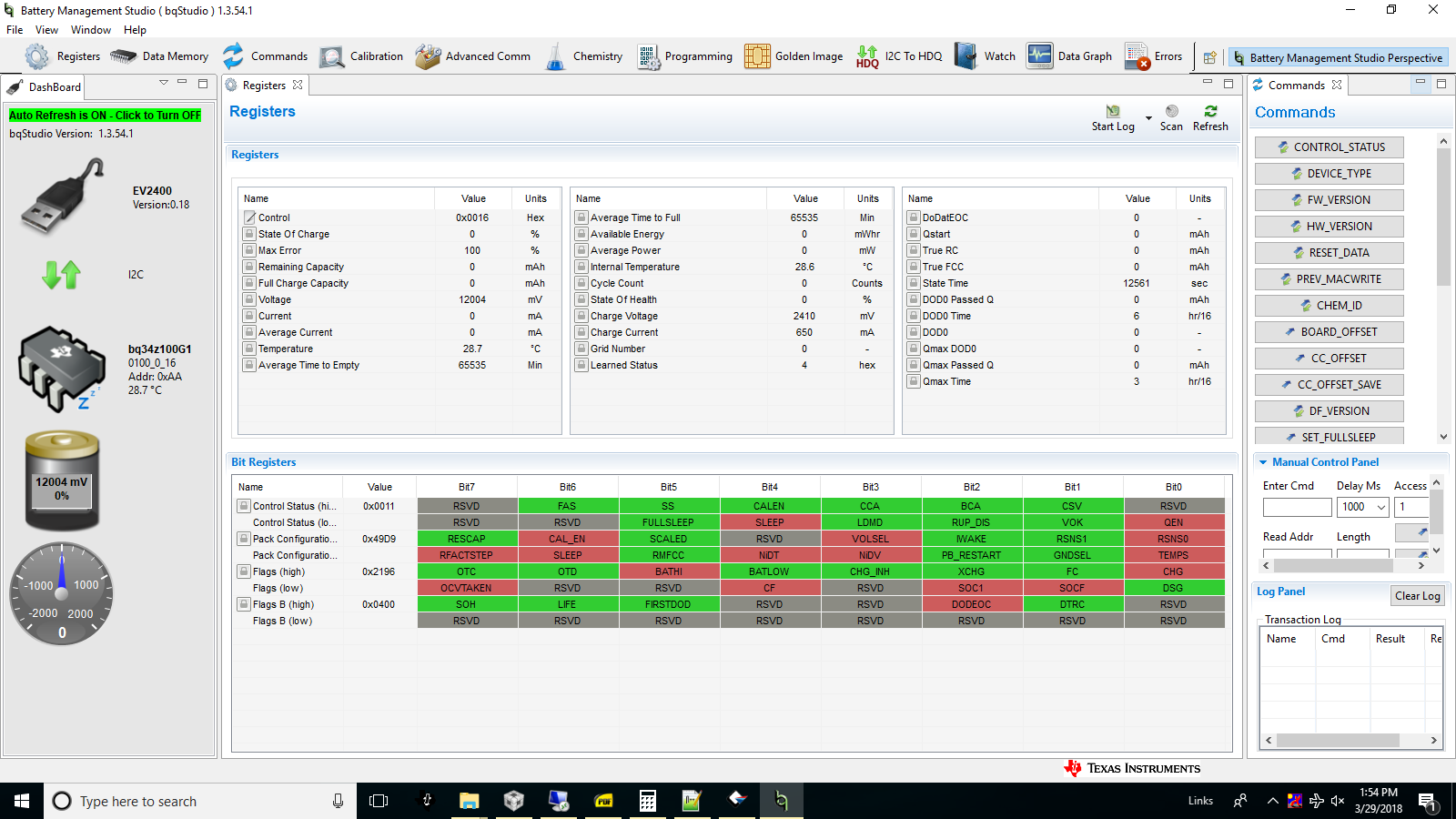Toggle the Control register edit icon

click(x=249, y=217)
